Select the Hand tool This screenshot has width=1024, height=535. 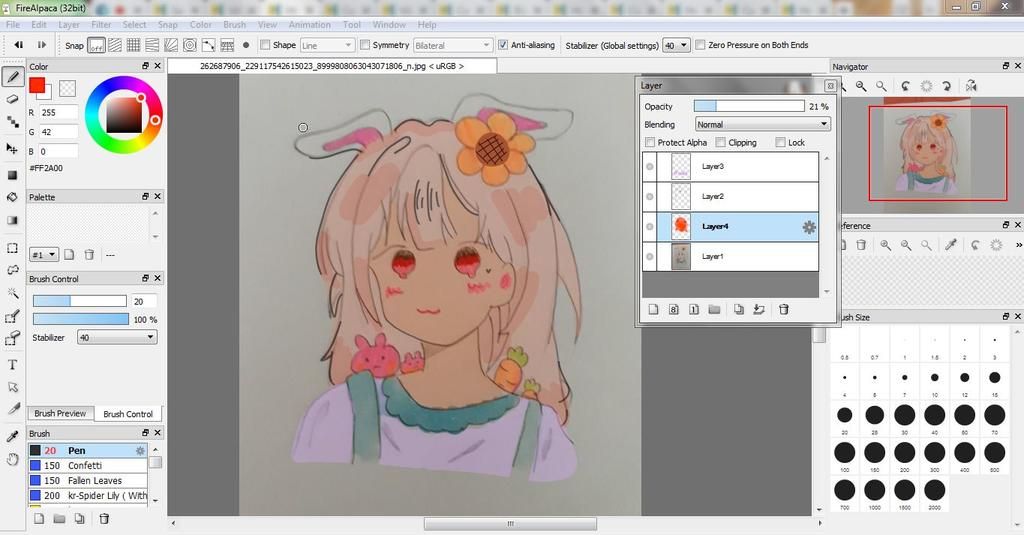pos(12,459)
